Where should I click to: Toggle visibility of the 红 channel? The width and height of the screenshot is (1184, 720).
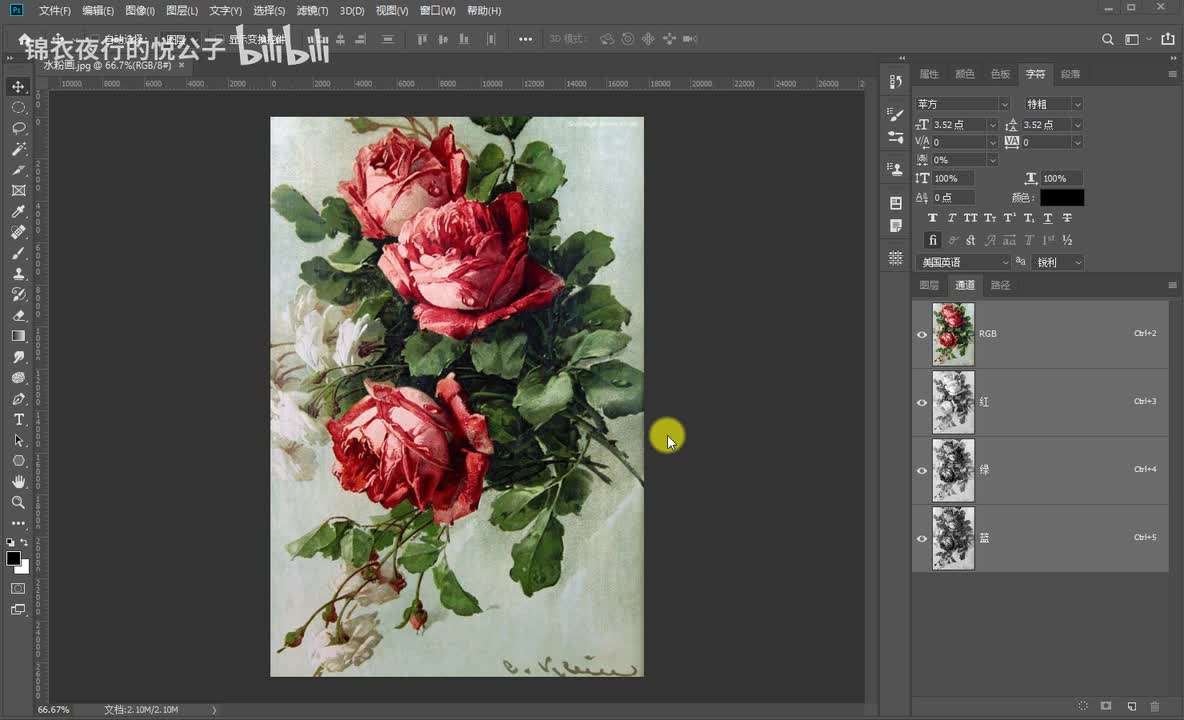click(922, 402)
